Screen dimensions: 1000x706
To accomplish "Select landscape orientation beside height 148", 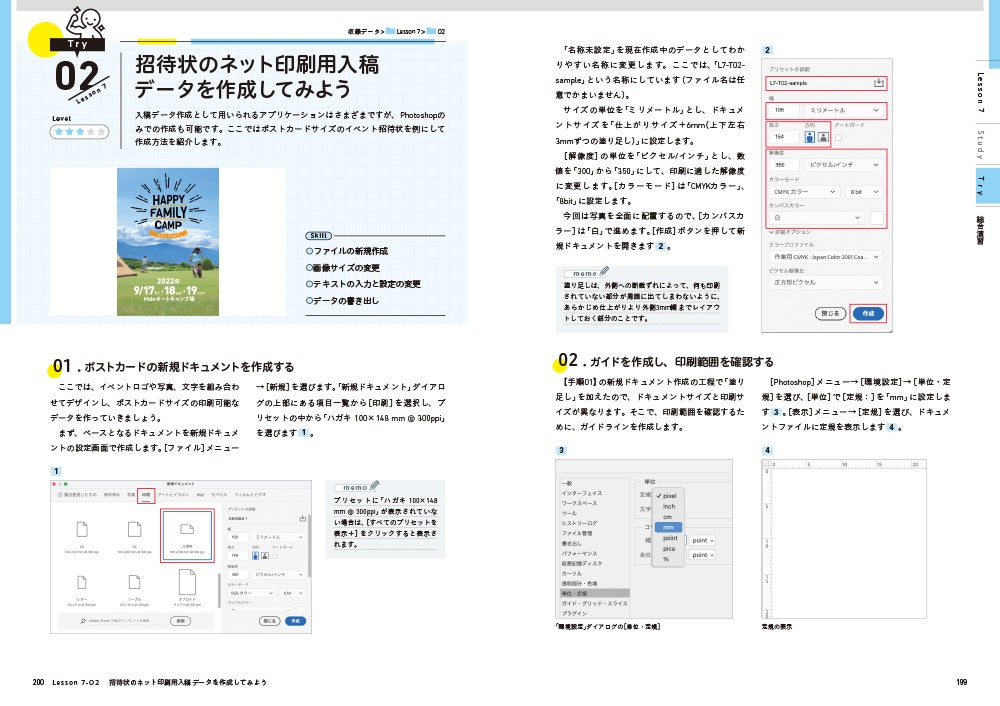I will [265, 555].
